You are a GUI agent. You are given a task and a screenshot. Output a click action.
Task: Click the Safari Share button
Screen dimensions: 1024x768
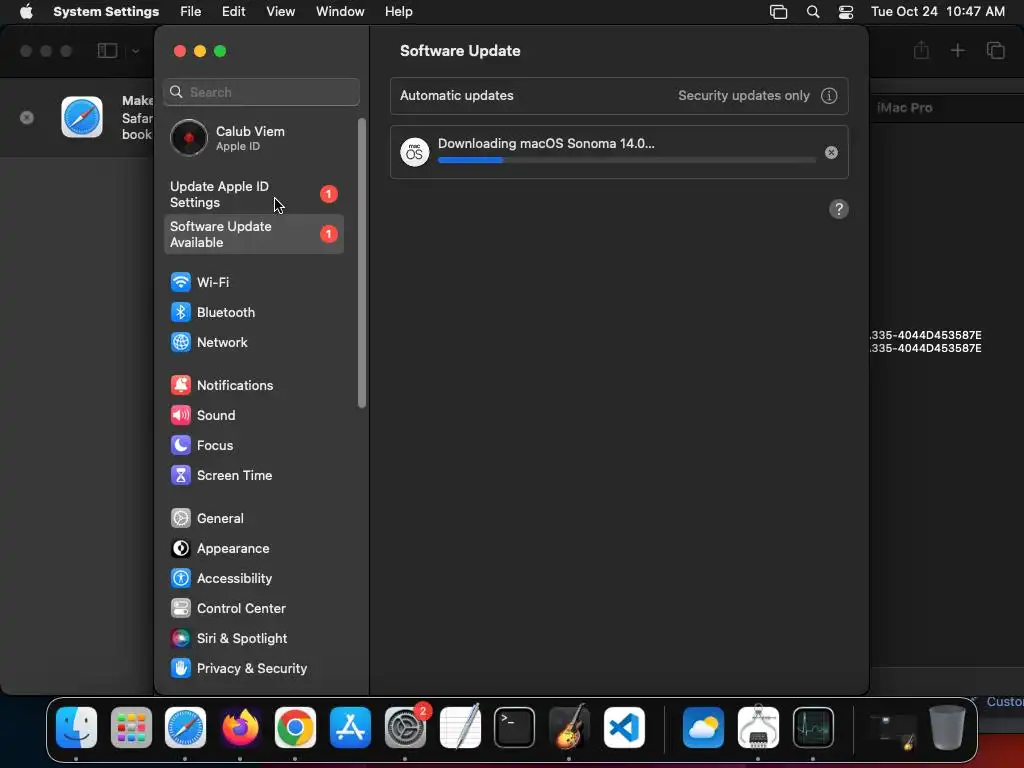coord(921,50)
